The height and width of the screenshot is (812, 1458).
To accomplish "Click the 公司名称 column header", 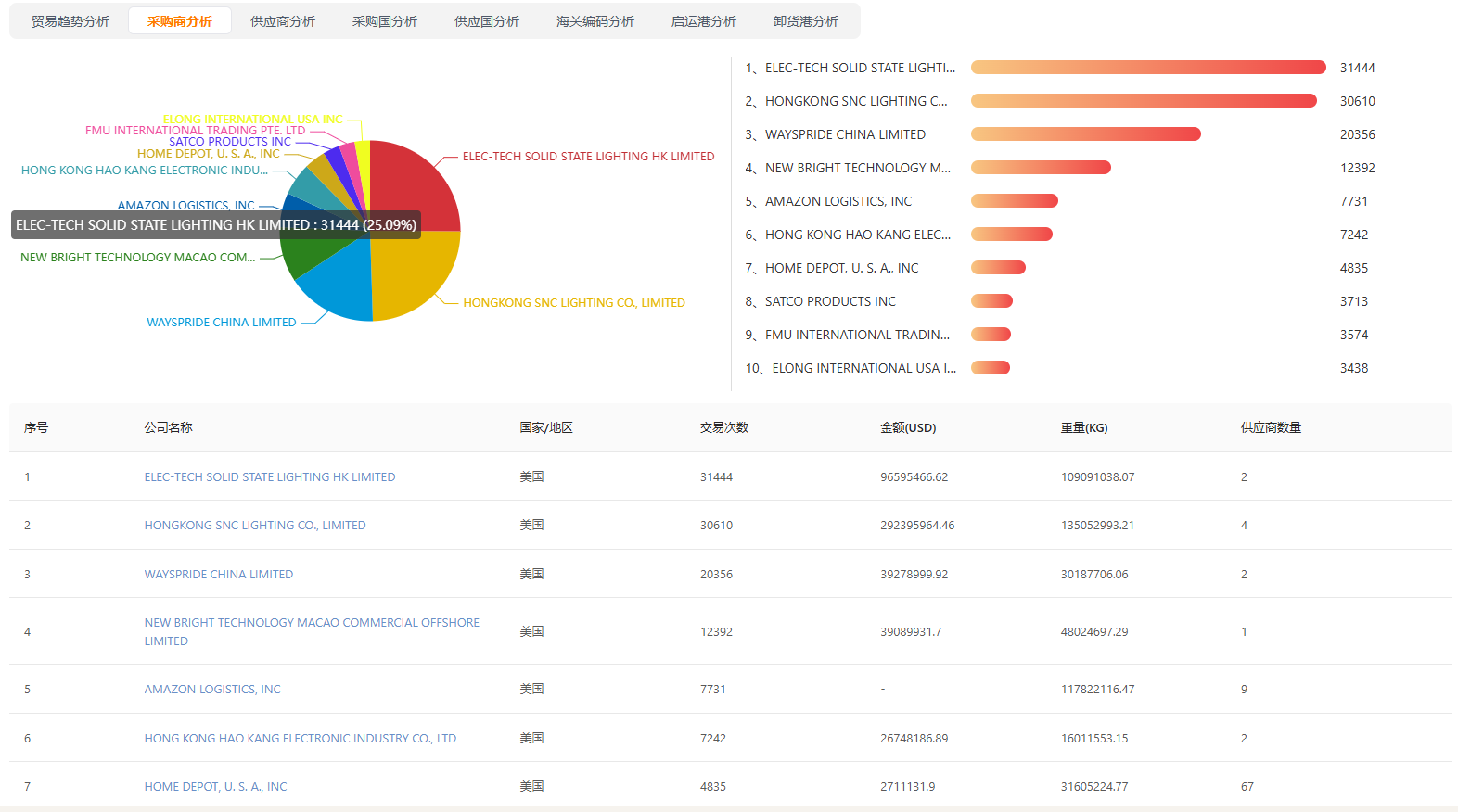I will tap(169, 428).
